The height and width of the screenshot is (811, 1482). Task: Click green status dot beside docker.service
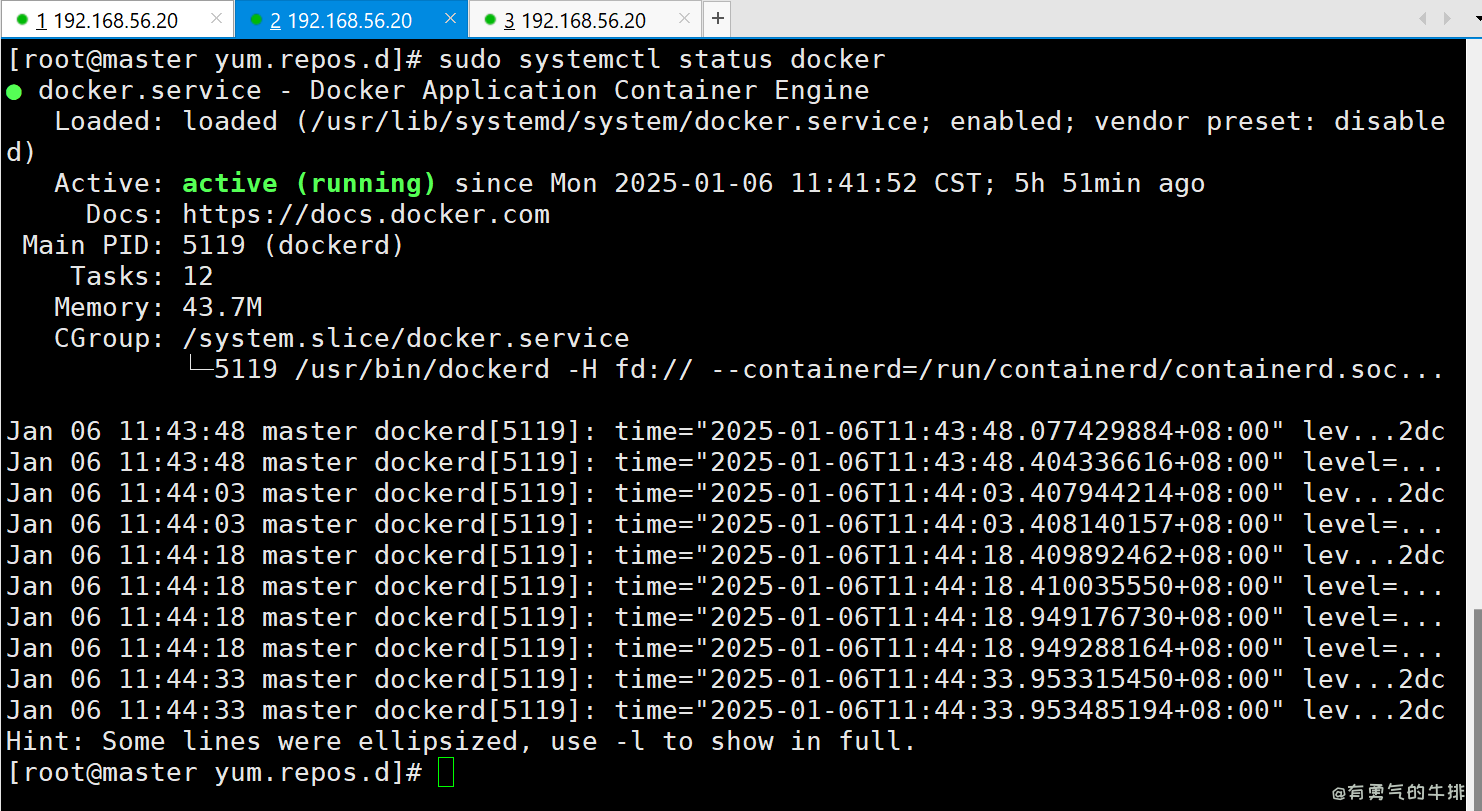tap(14, 91)
